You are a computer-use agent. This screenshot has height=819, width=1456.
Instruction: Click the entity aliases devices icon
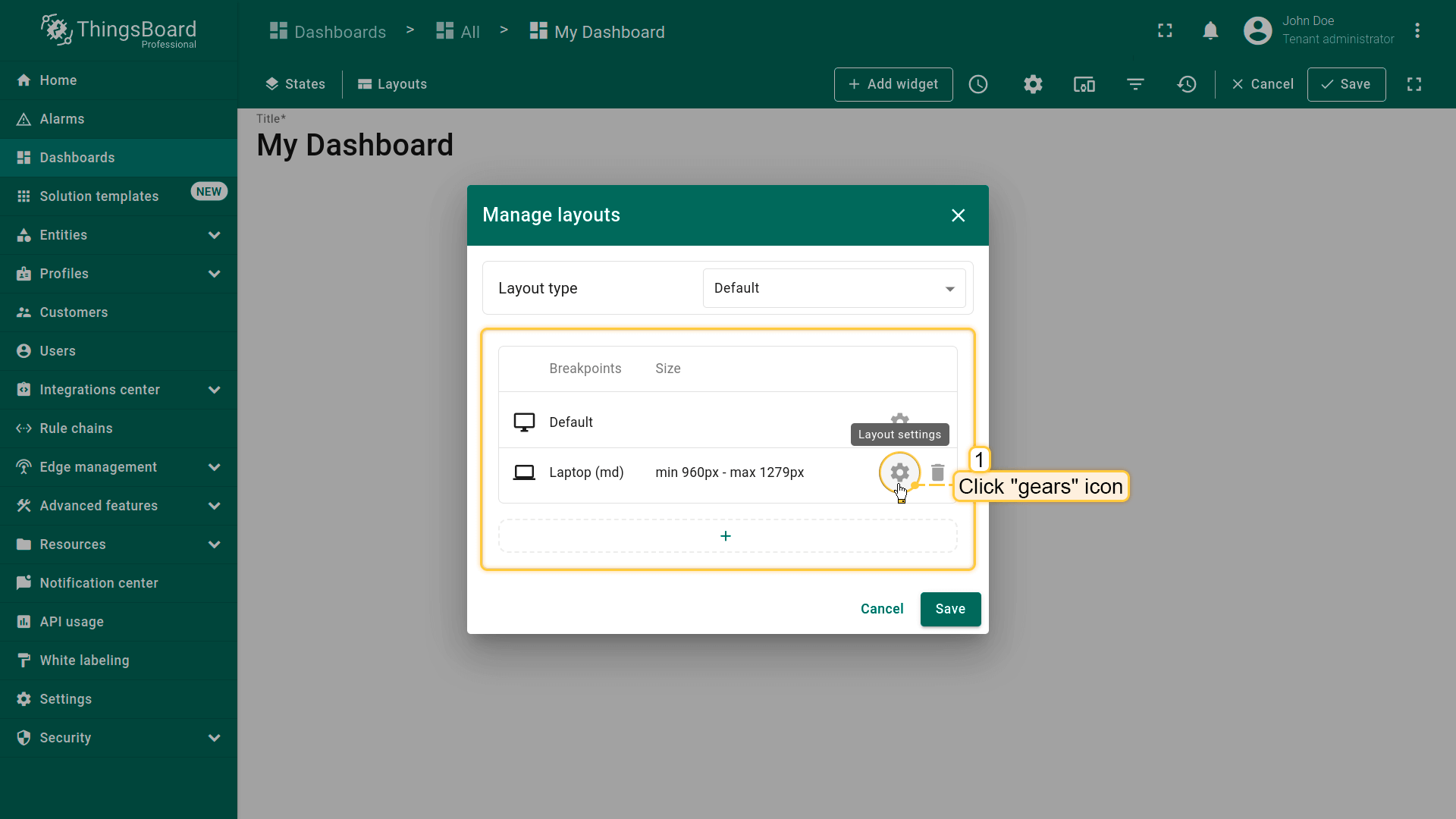1084,84
